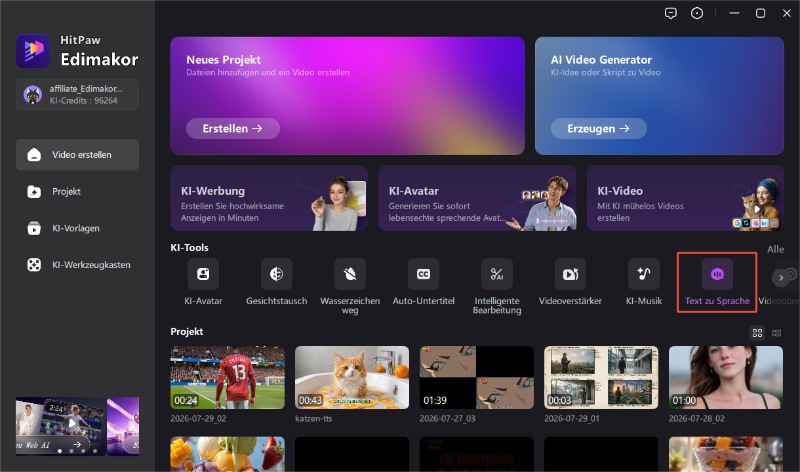The width and height of the screenshot is (800, 472).
Task: Open KI-Werkzeugkasten in the sidebar
Action: (77, 265)
